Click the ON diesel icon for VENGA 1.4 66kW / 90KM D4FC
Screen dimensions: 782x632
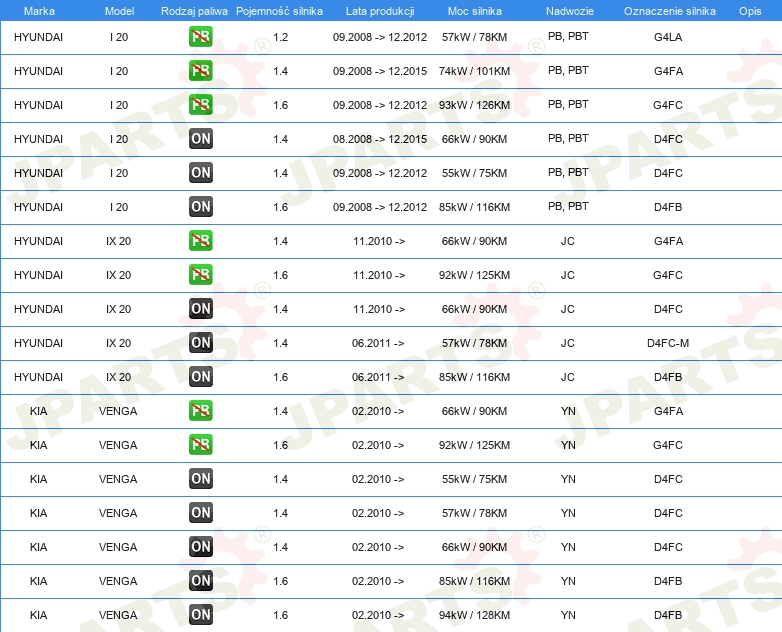coord(200,547)
